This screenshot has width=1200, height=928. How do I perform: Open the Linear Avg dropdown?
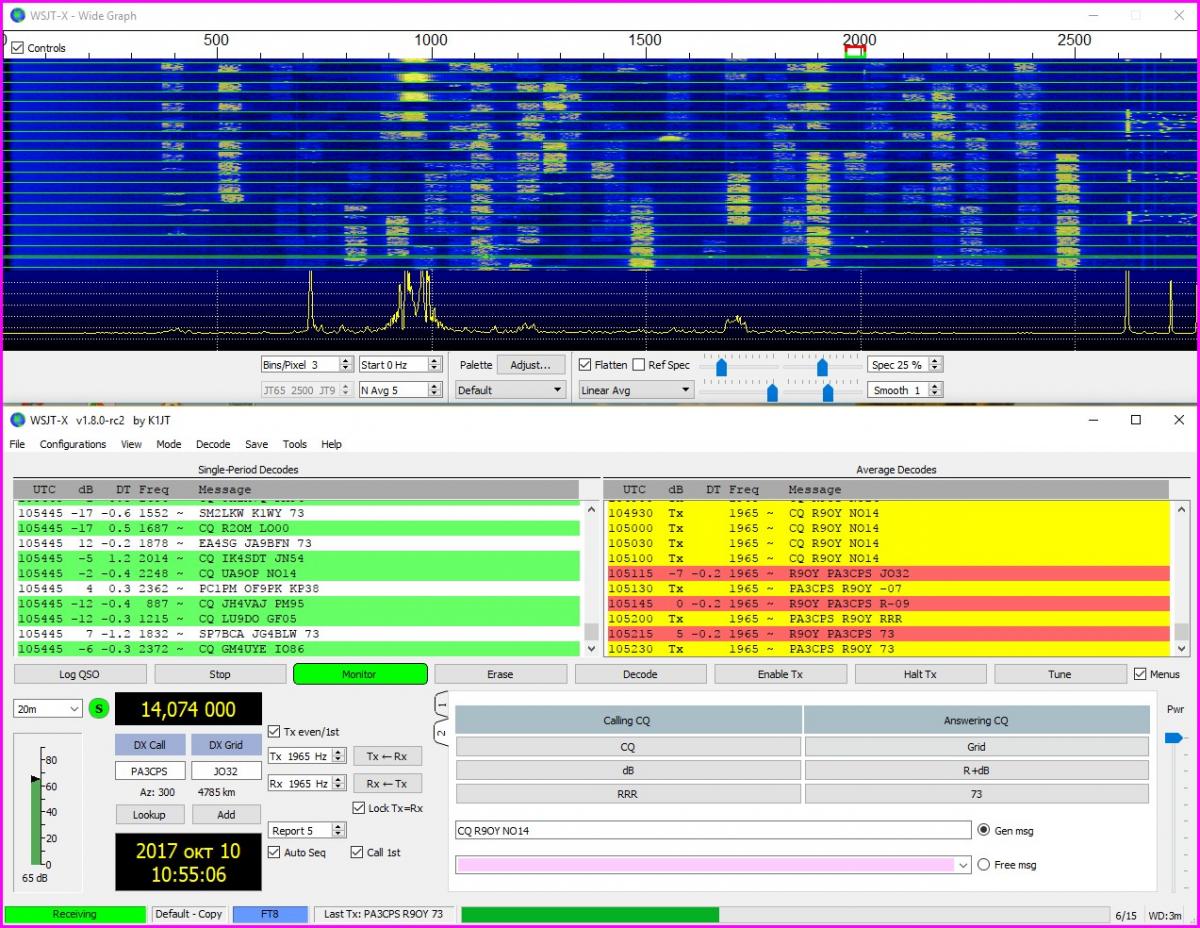pyautogui.click(x=636, y=390)
